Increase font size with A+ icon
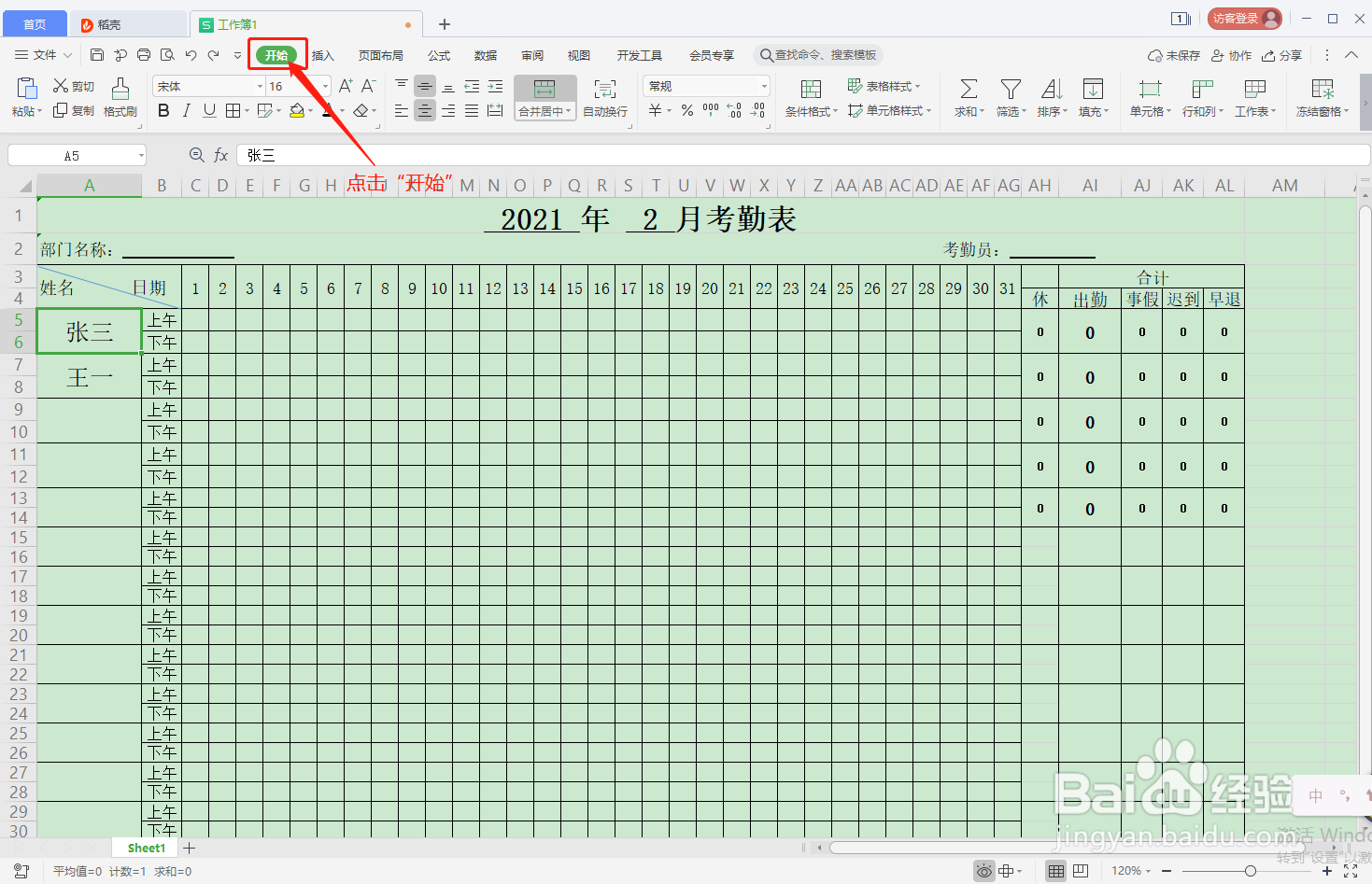1372x884 pixels. [346, 86]
